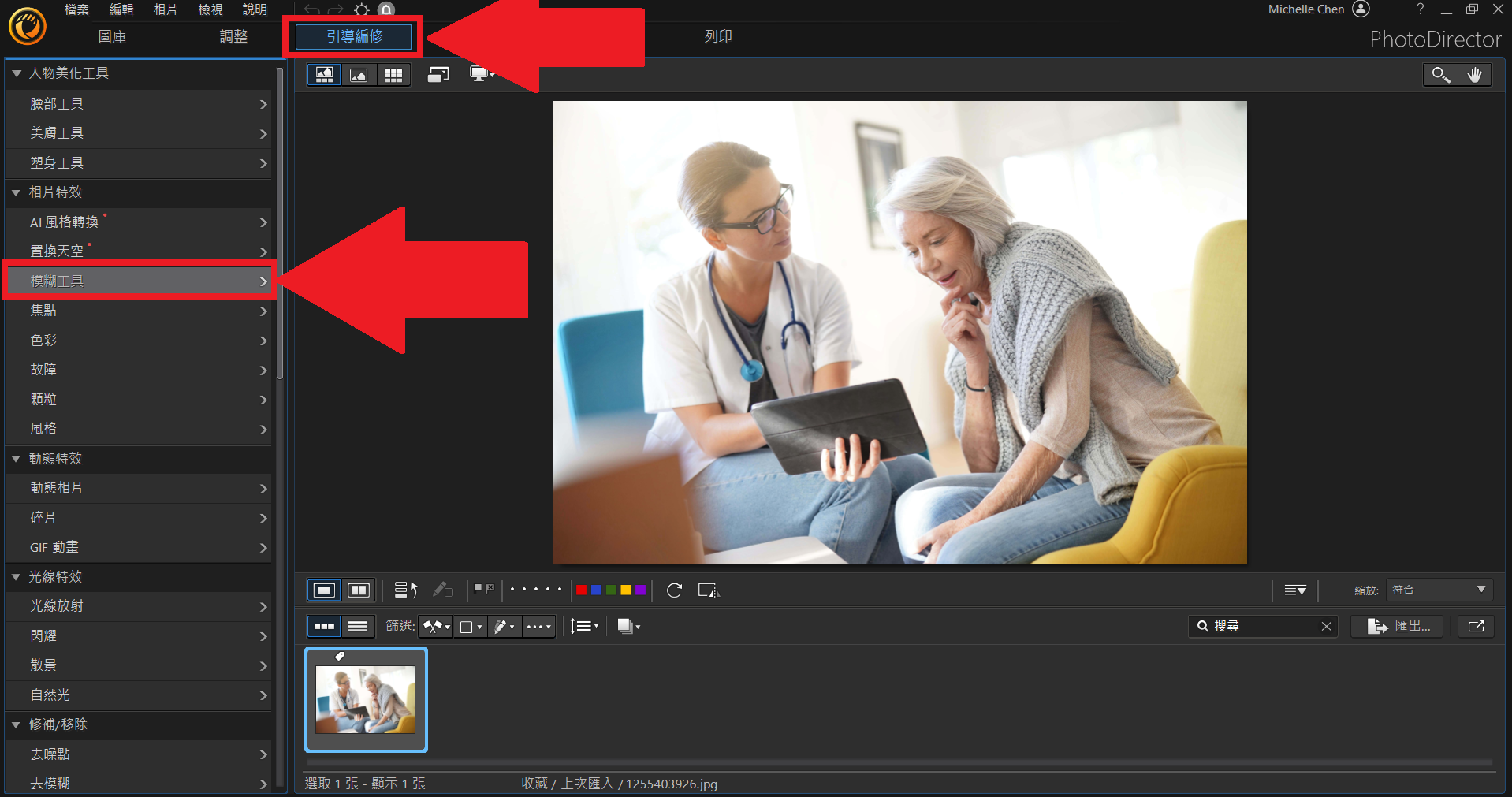Viewport: 1512px width, 797px height.
Task: Open the secondary monitor display icon
Action: (x=481, y=74)
